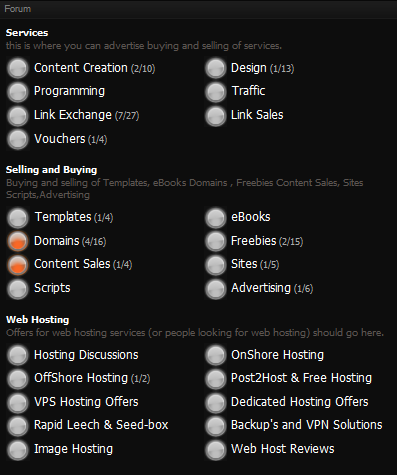Open OffShore Hosting forum link

[81, 378]
